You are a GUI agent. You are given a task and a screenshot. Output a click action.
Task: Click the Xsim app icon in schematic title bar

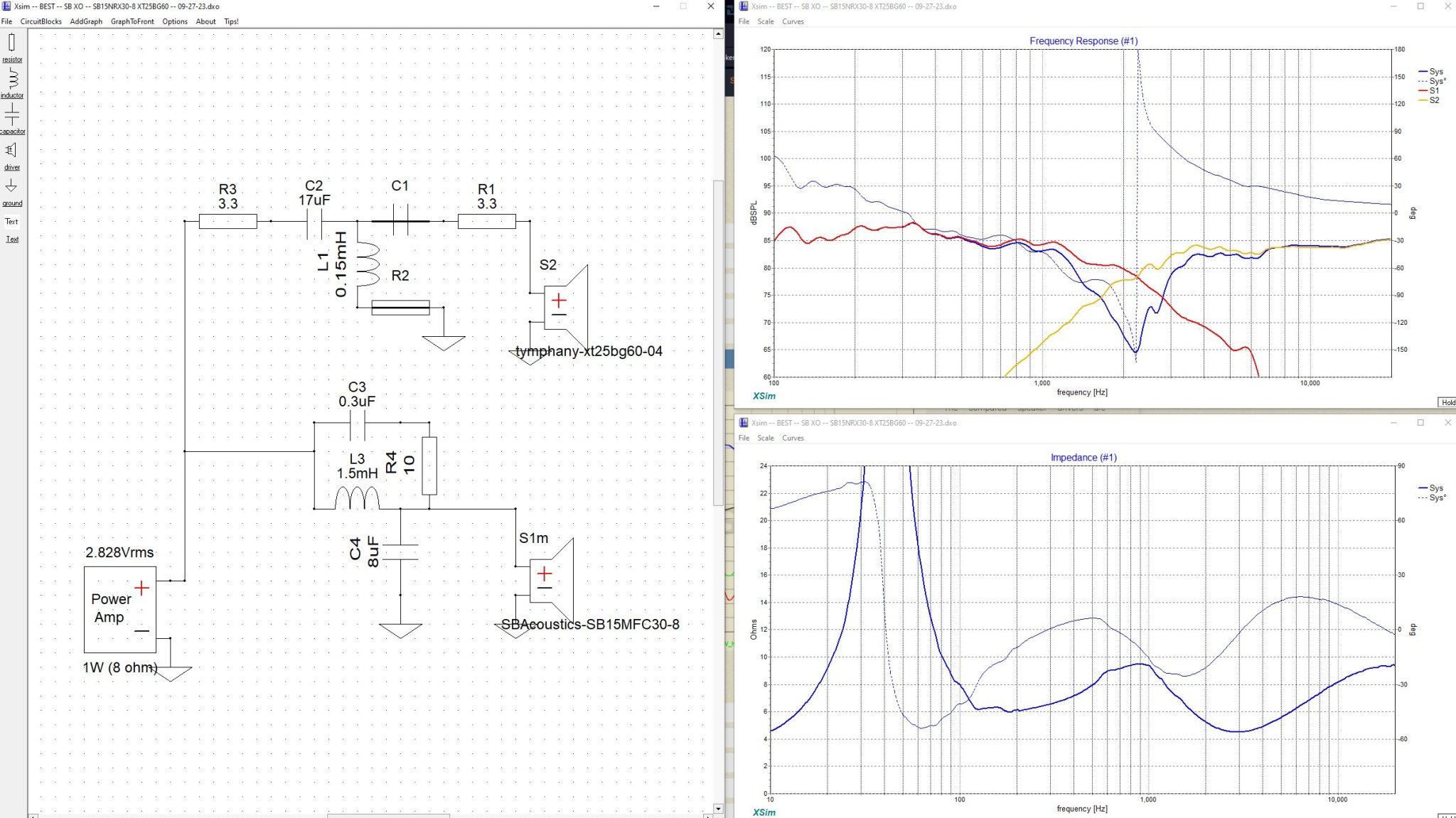tap(7, 6)
